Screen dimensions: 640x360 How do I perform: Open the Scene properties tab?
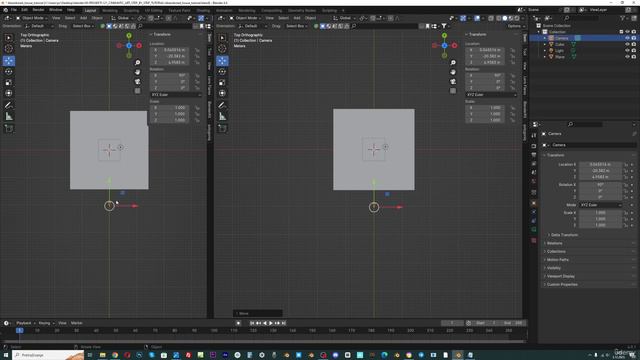point(534,173)
